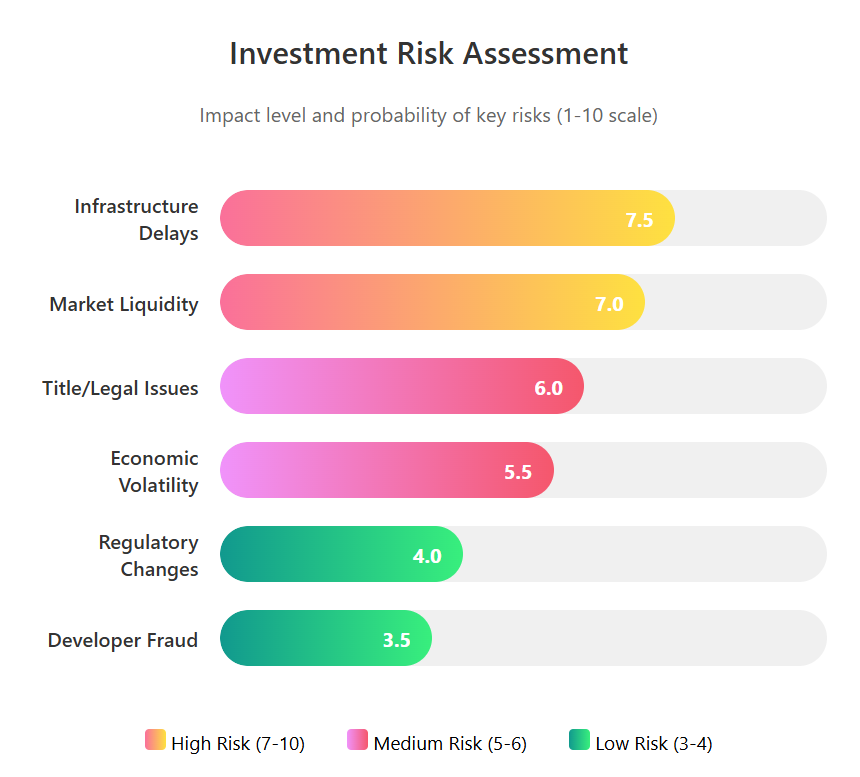Click the 7.5 value label

point(639,221)
